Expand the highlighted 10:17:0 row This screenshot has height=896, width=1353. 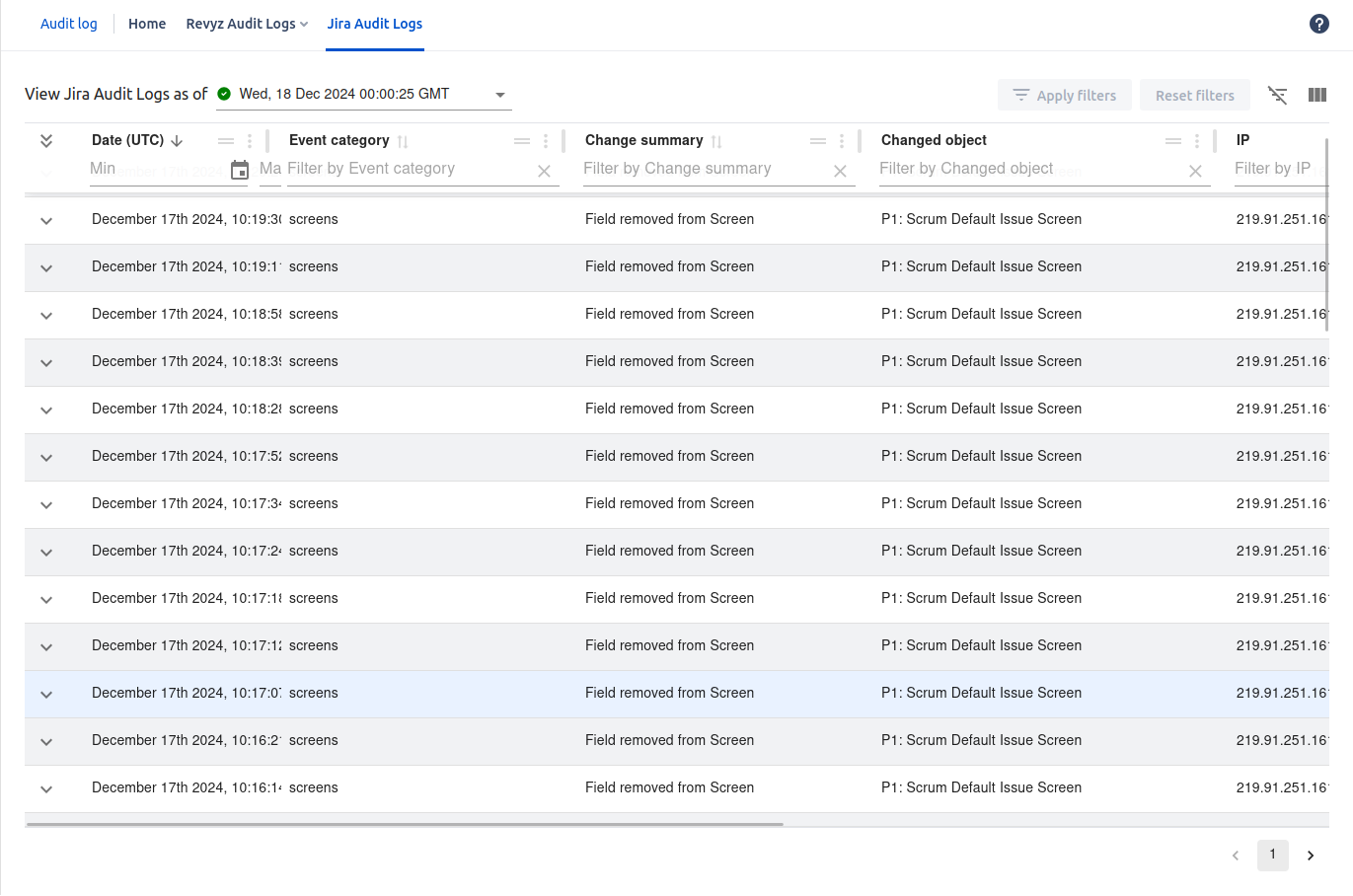coord(46,694)
